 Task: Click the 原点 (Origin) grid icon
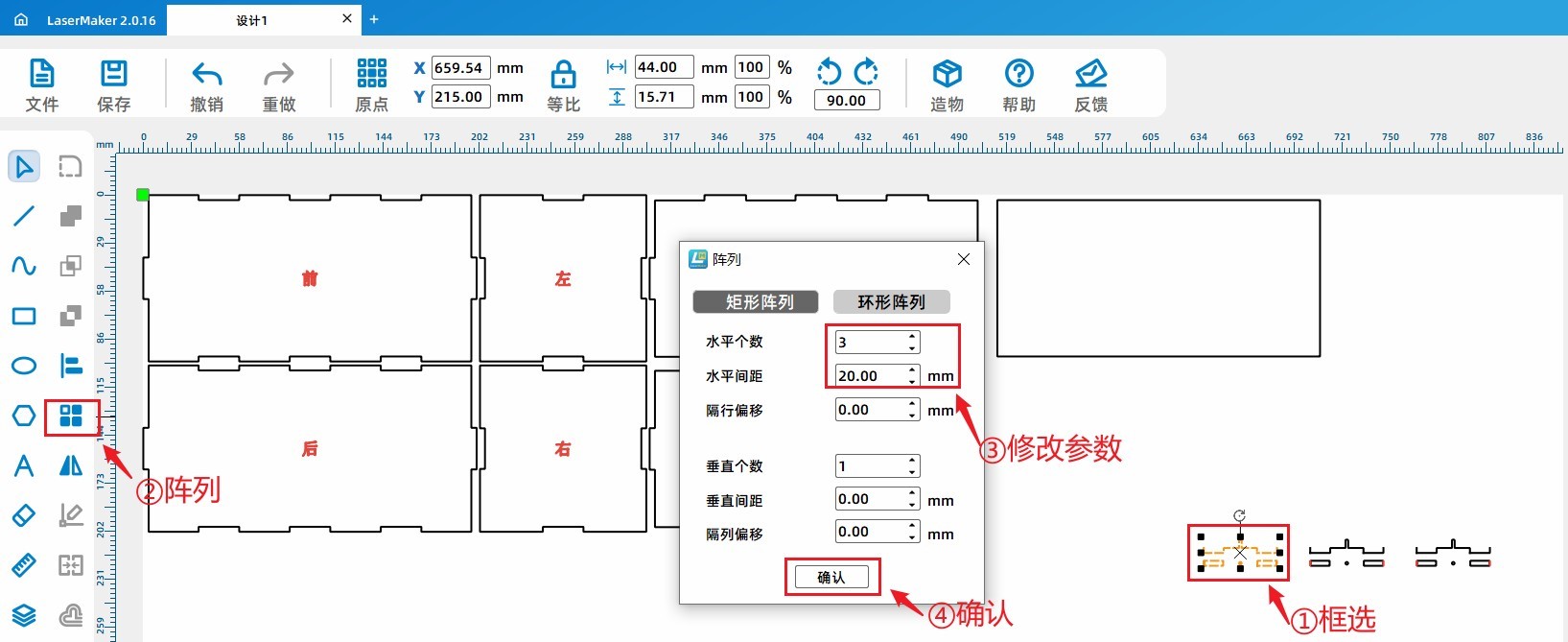pos(372,73)
